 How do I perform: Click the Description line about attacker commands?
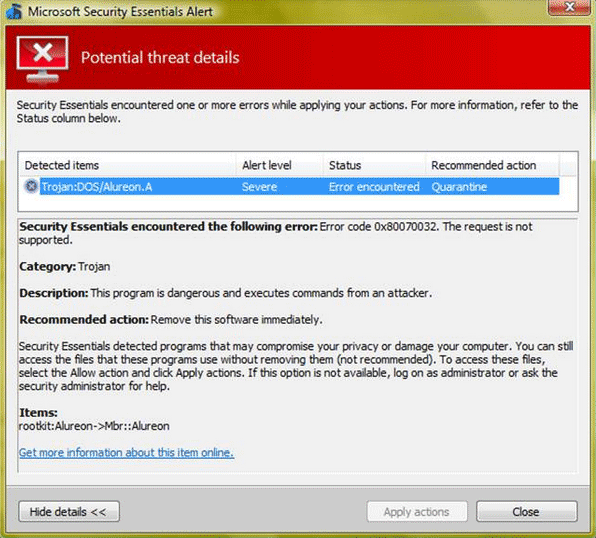pyautogui.click(x=225, y=293)
